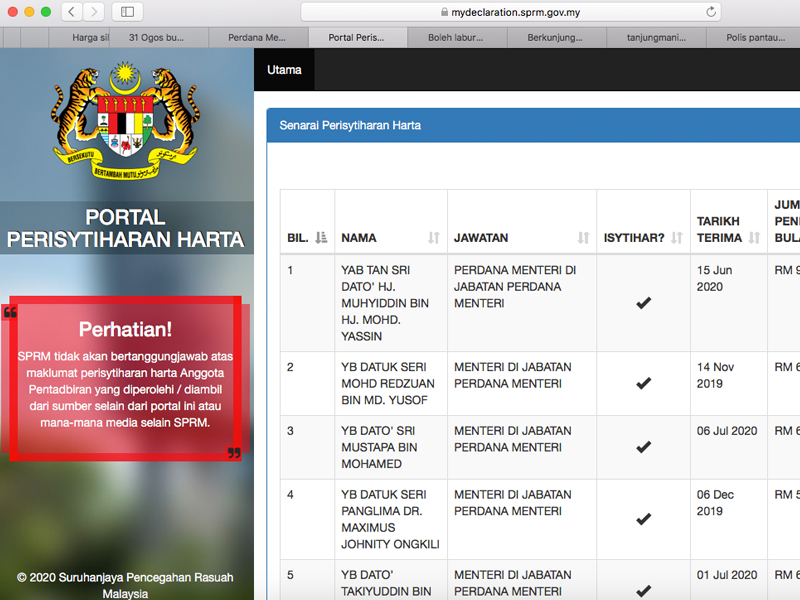Sort by TARIKH TERIMA column arrows
800x600 pixels.
click(x=754, y=238)
